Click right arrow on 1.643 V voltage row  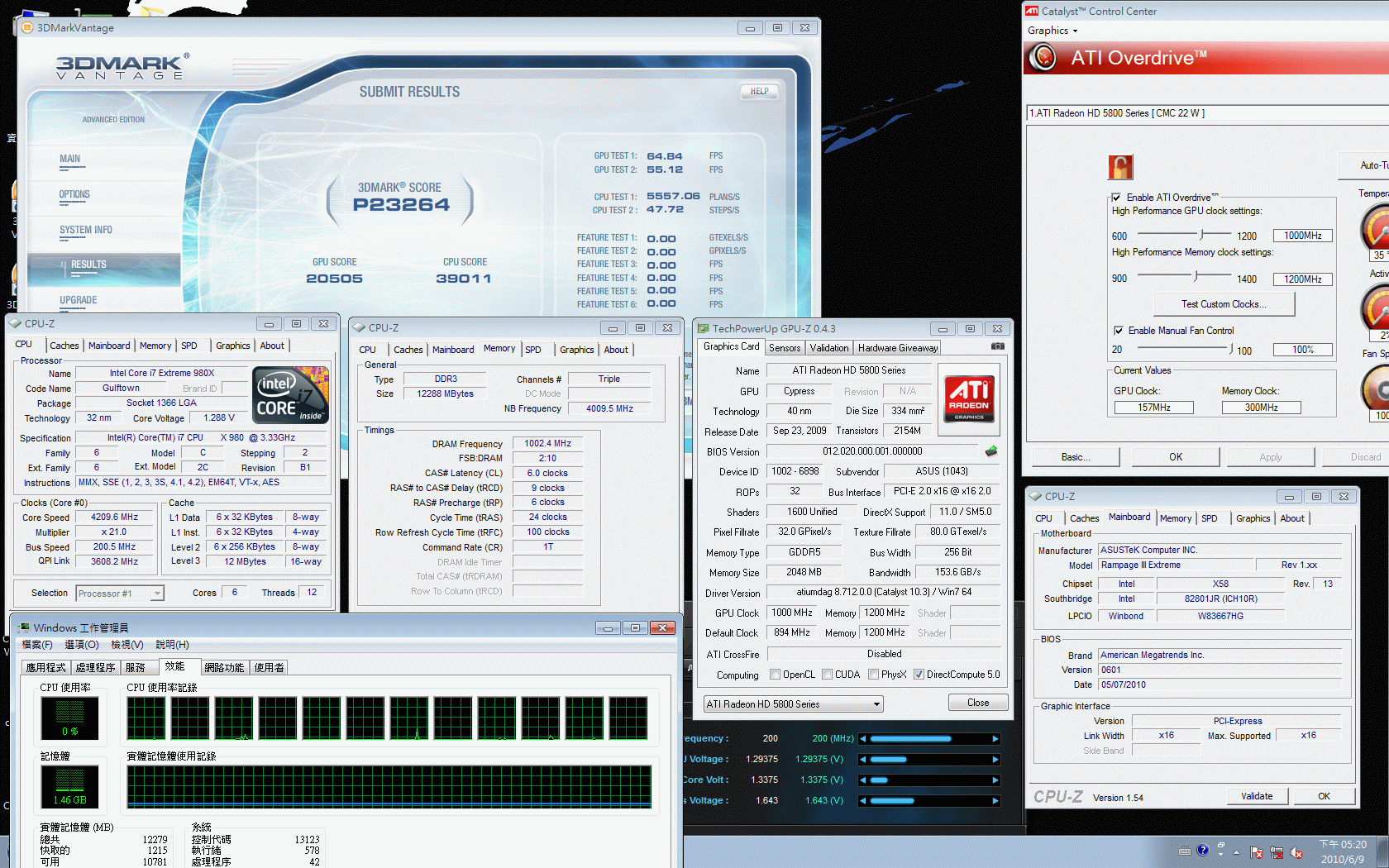(x=995, y=801)
